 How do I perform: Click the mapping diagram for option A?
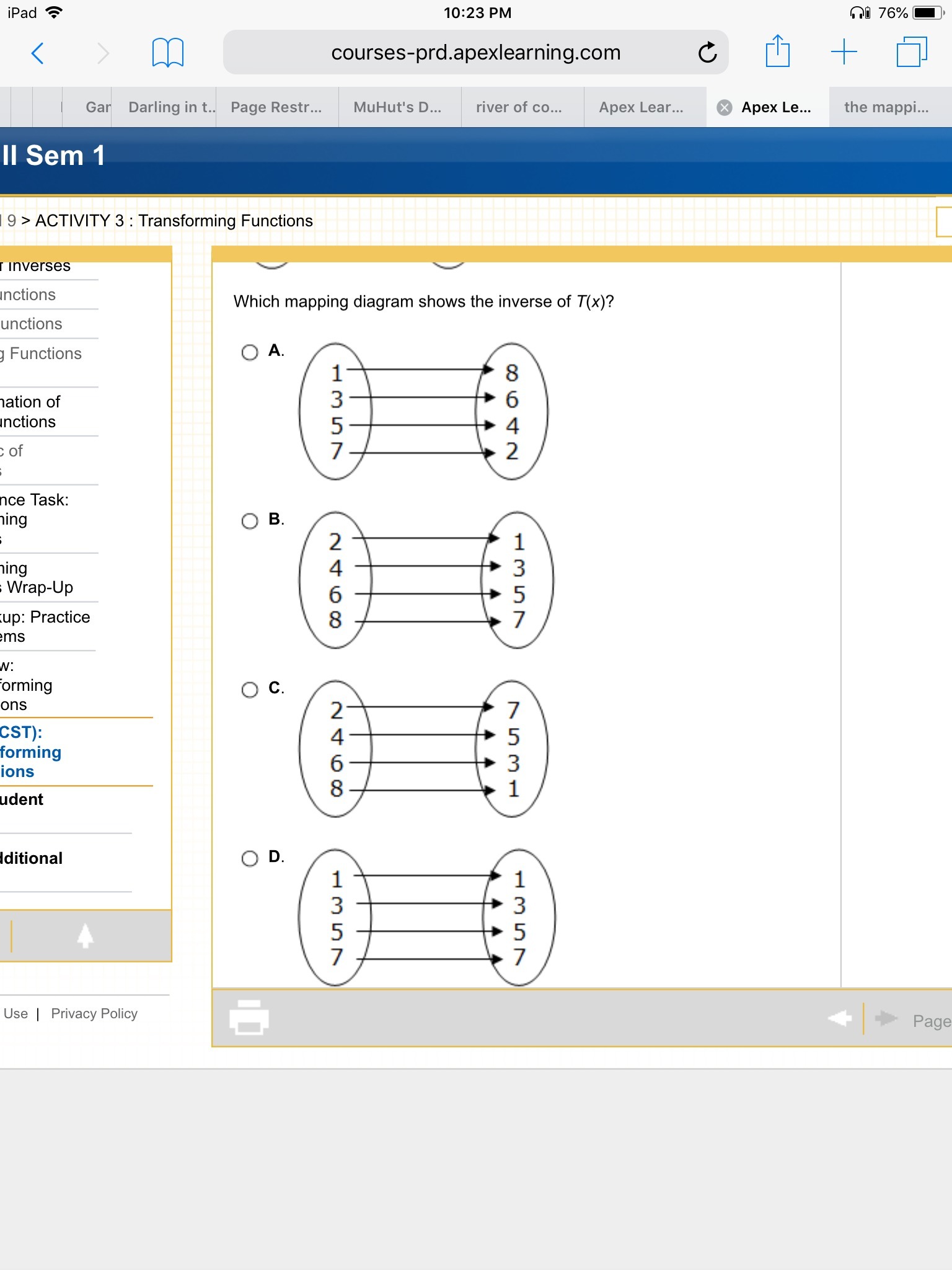pyautogui.click(x=423, y=411)
